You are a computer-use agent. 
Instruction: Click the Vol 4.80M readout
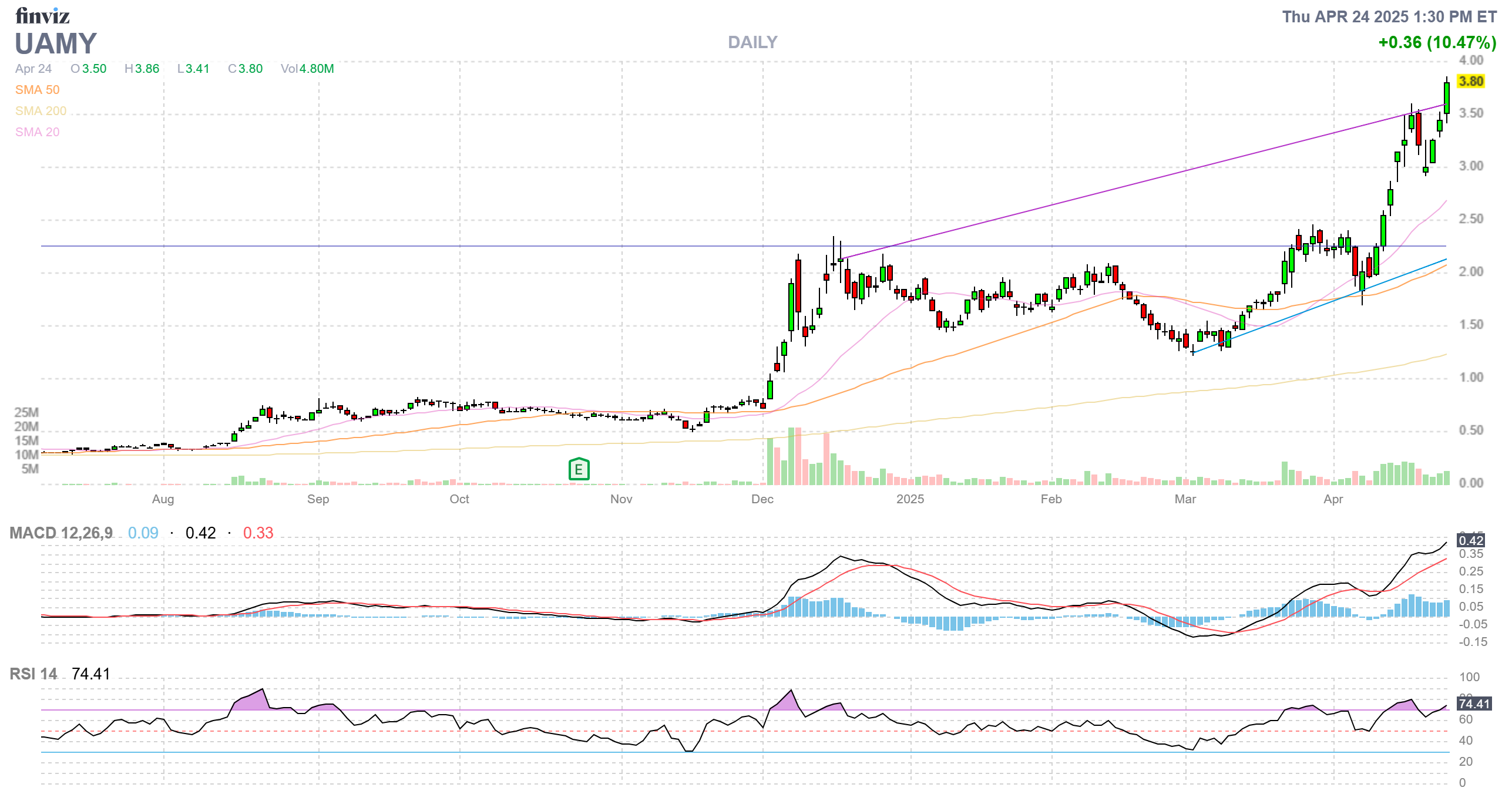point(307,69)
